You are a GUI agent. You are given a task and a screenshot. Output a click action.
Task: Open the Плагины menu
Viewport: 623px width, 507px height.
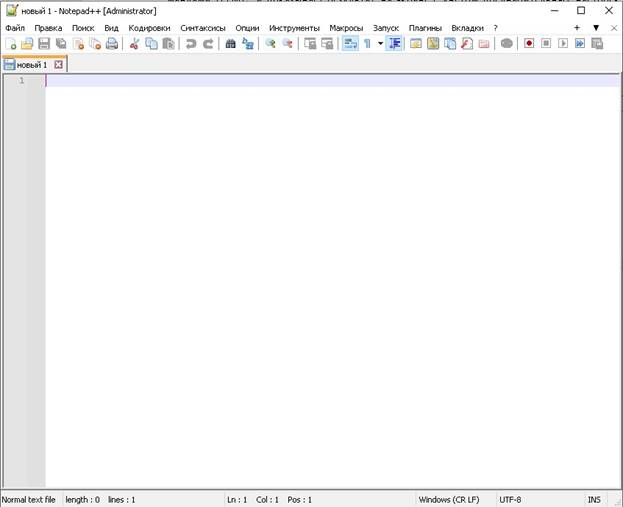[425, 28]
